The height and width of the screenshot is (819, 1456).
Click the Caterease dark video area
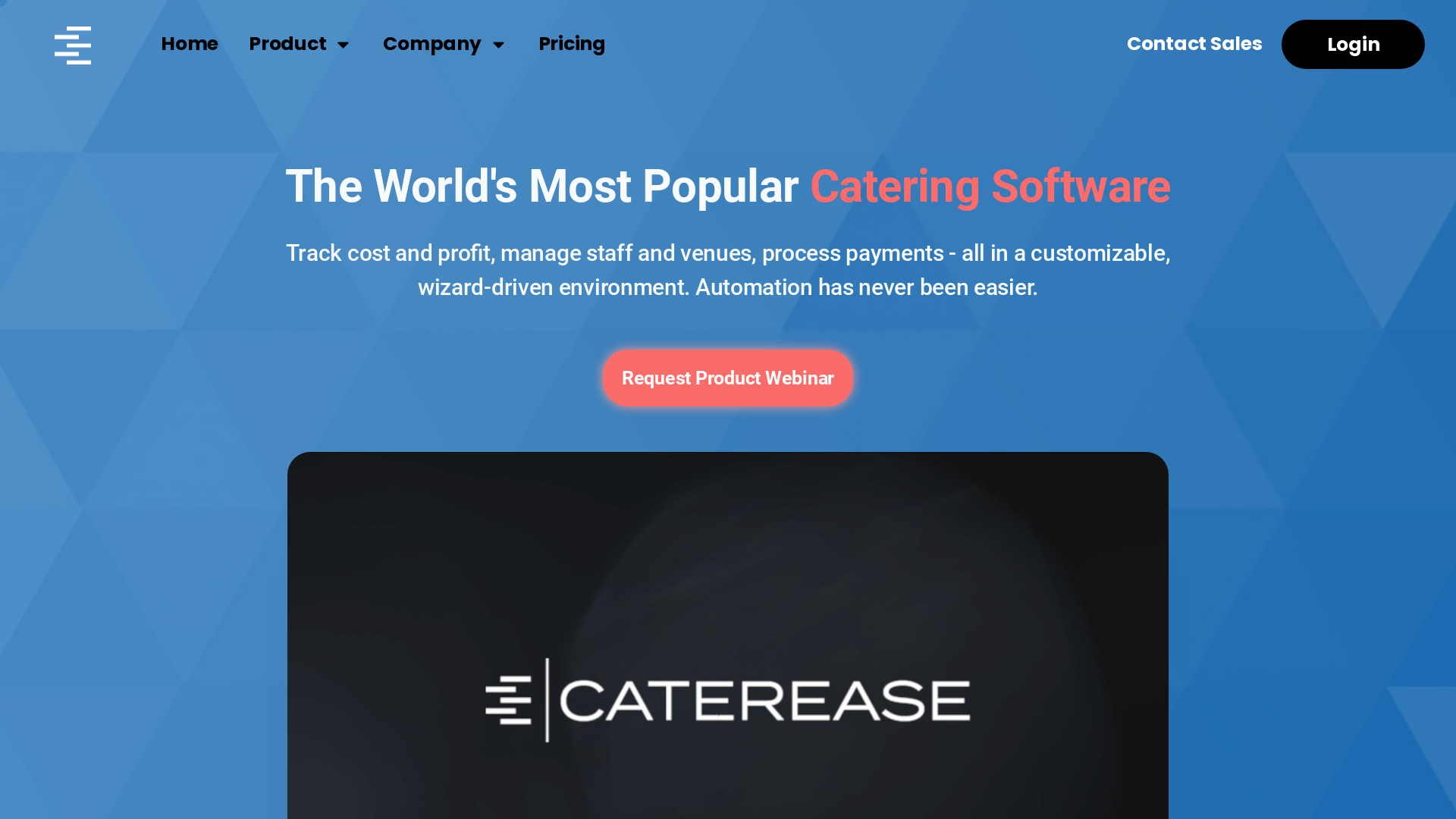click(x=727, y=635)
